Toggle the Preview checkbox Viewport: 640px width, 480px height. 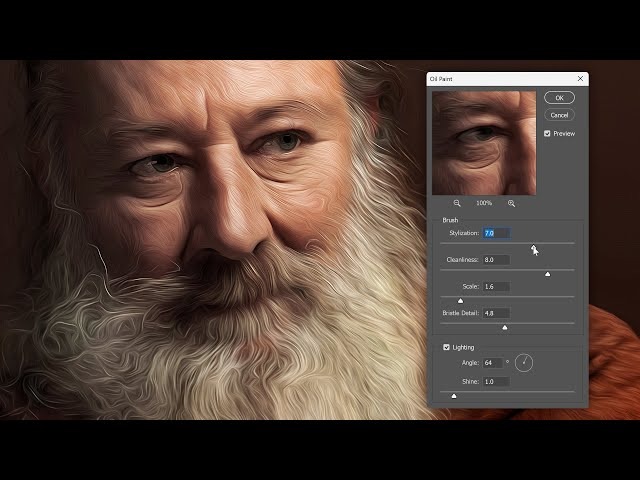click(547, 133)
